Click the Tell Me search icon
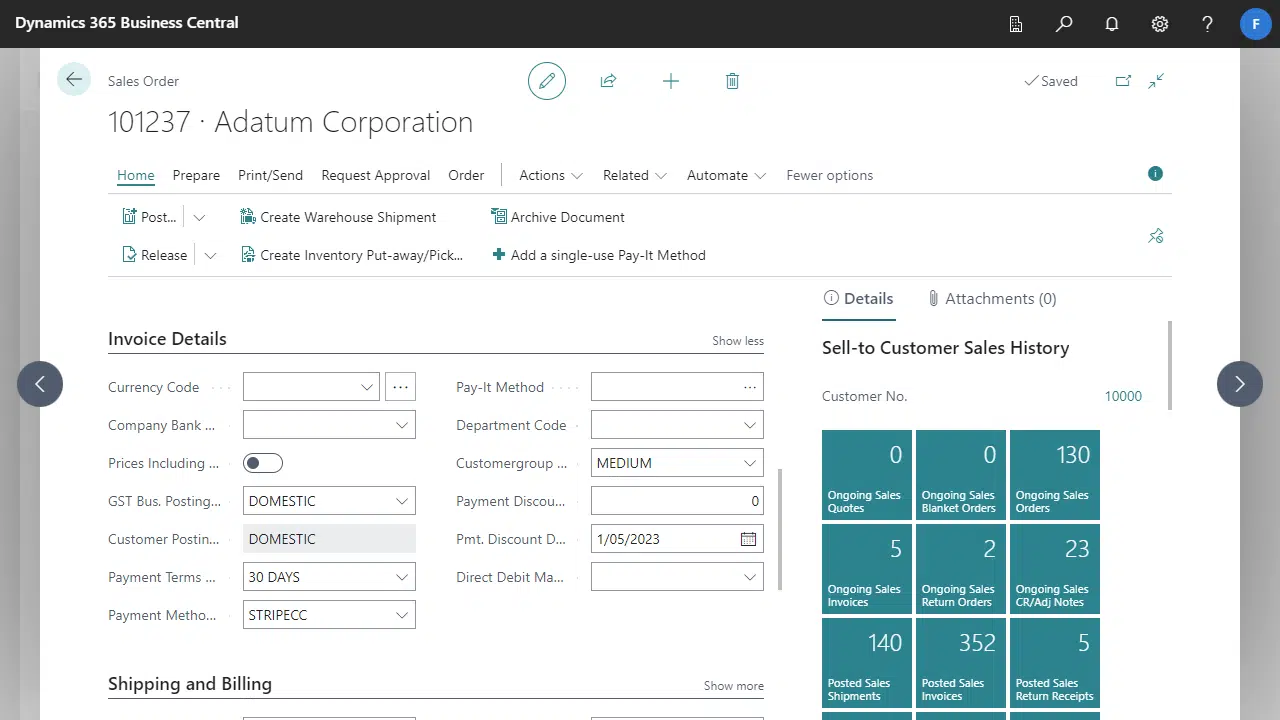This screenshot has width=1280, height=720. 1063,23
